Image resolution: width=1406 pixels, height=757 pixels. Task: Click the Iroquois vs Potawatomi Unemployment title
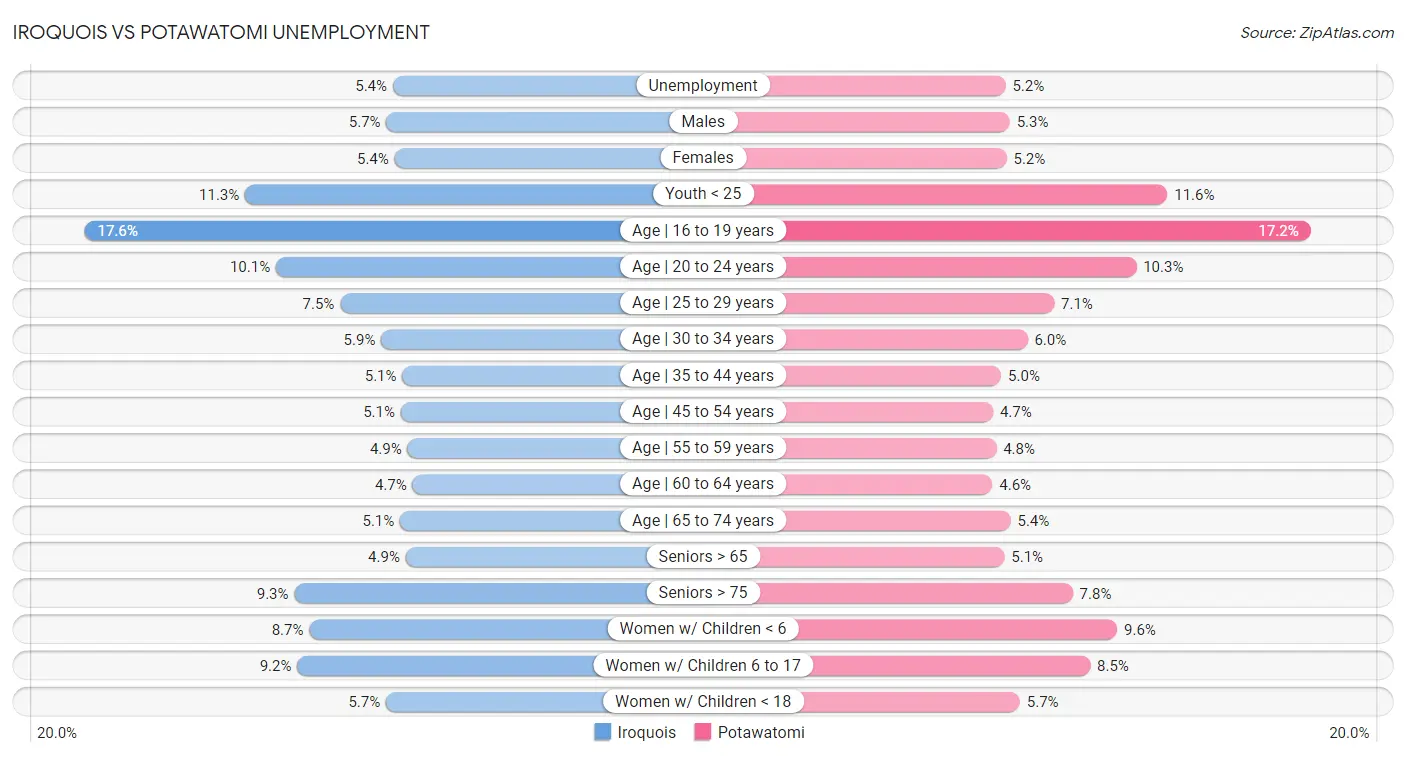[x=221, y=32]
